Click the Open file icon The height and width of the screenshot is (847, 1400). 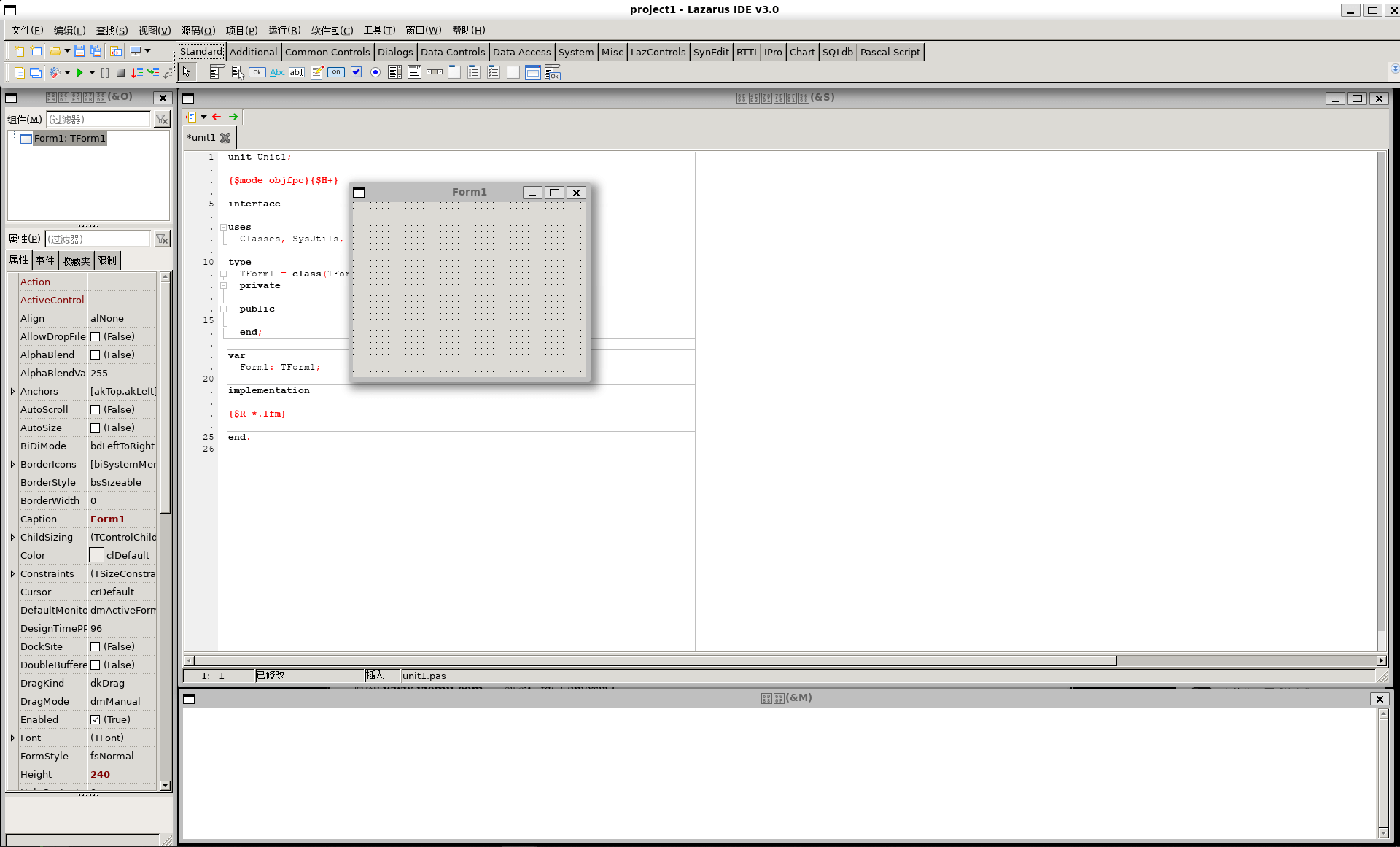pyautogui.click(x=54, y=51)
